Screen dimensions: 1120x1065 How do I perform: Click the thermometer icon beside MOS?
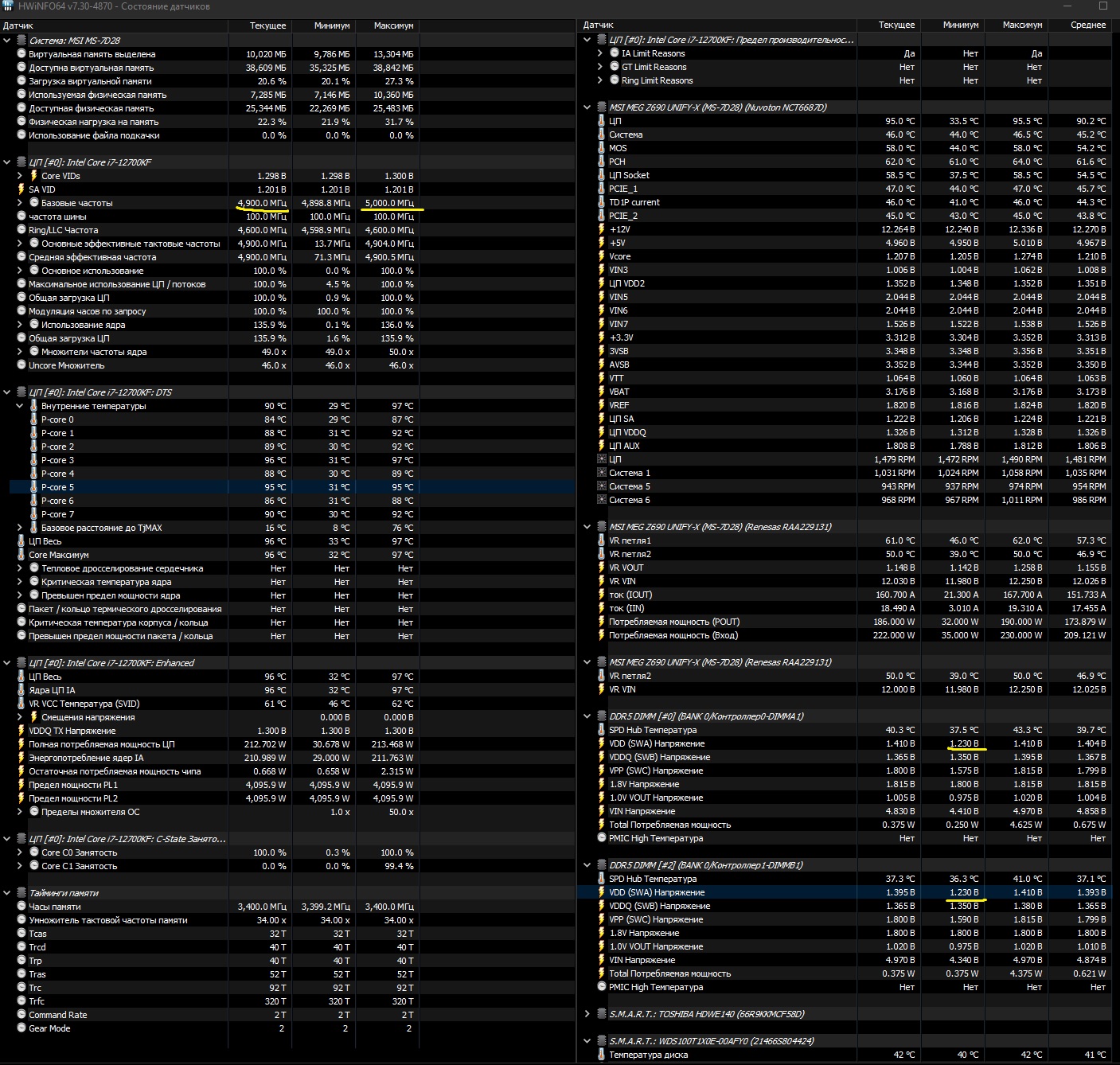[601, 148]
